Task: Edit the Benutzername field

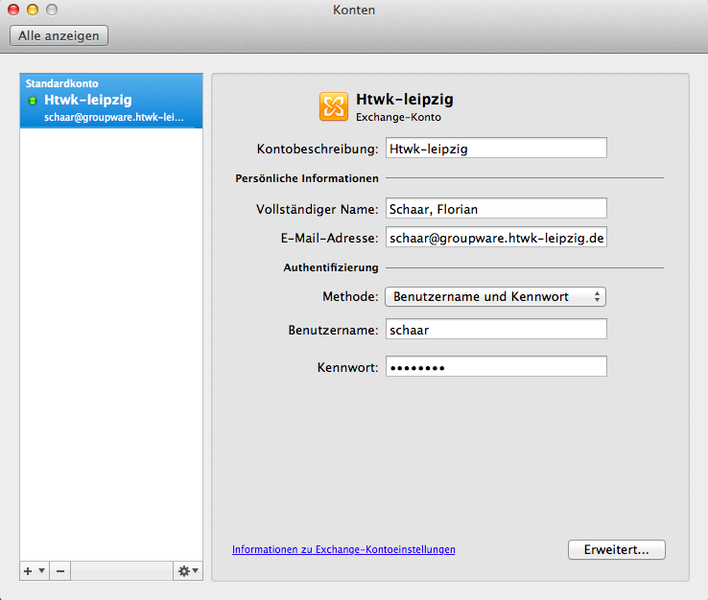Action: (x=496, y=329)
